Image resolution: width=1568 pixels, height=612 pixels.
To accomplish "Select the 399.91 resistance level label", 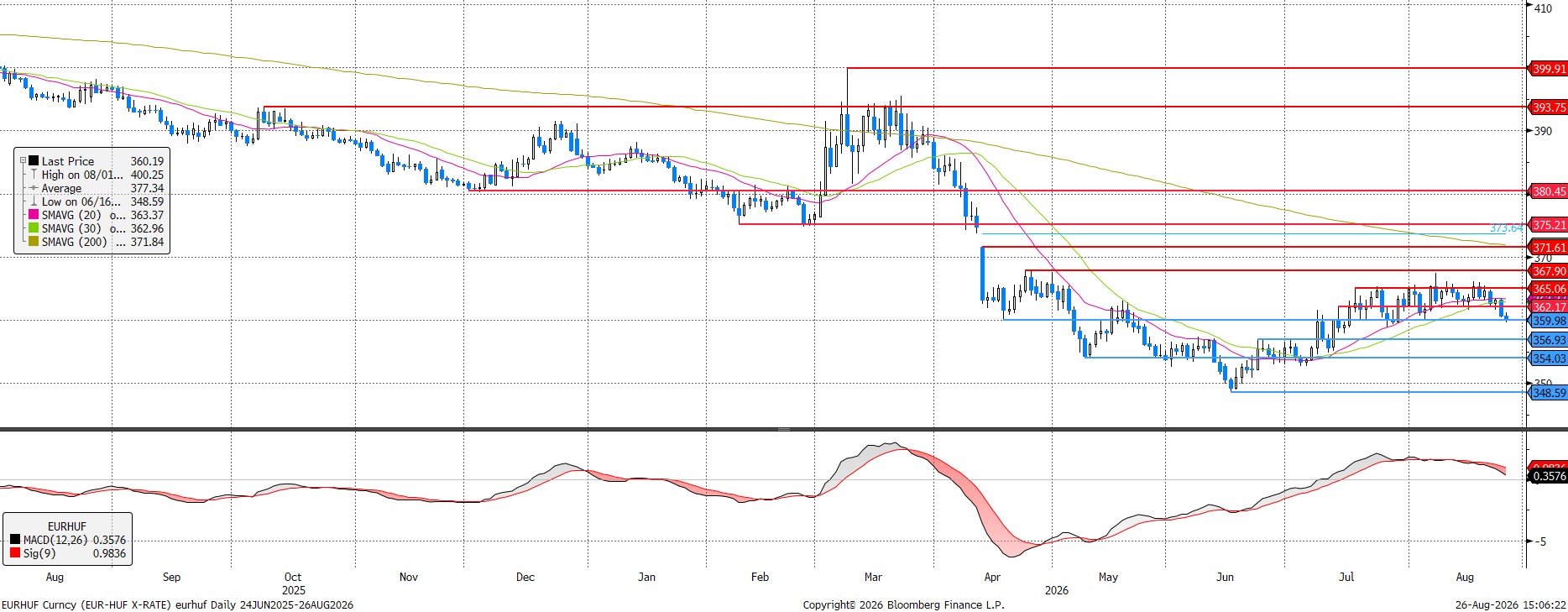I will pyautogui.click(x=1549, y=69).
